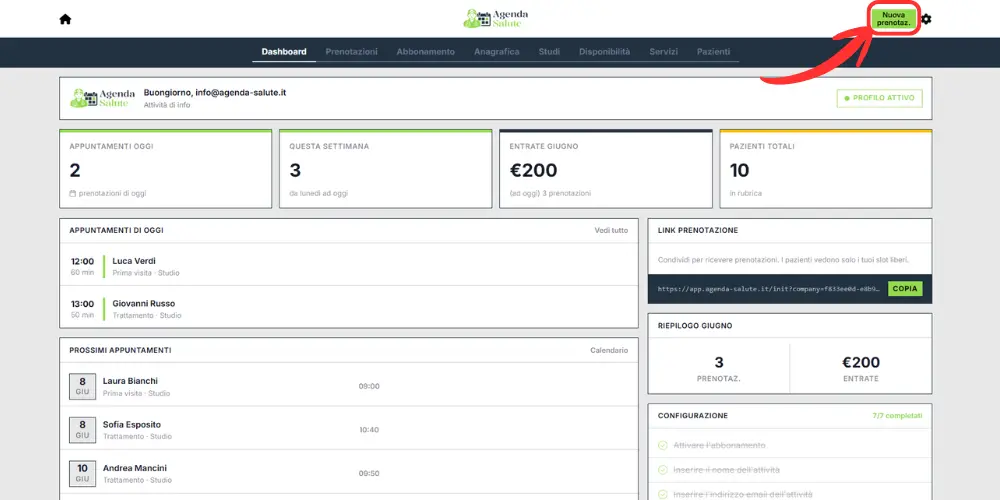Open the Pazienti totali card
Viewport: 1000px width, 500px height.
826,169
